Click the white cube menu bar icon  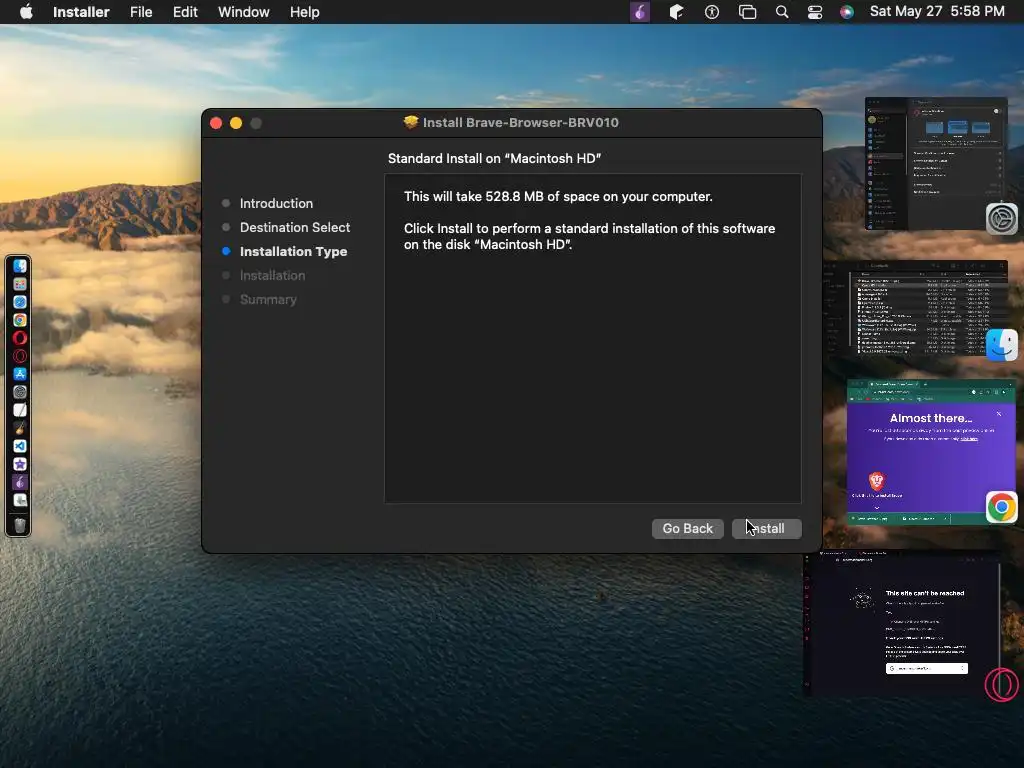(x=677, y=12)
